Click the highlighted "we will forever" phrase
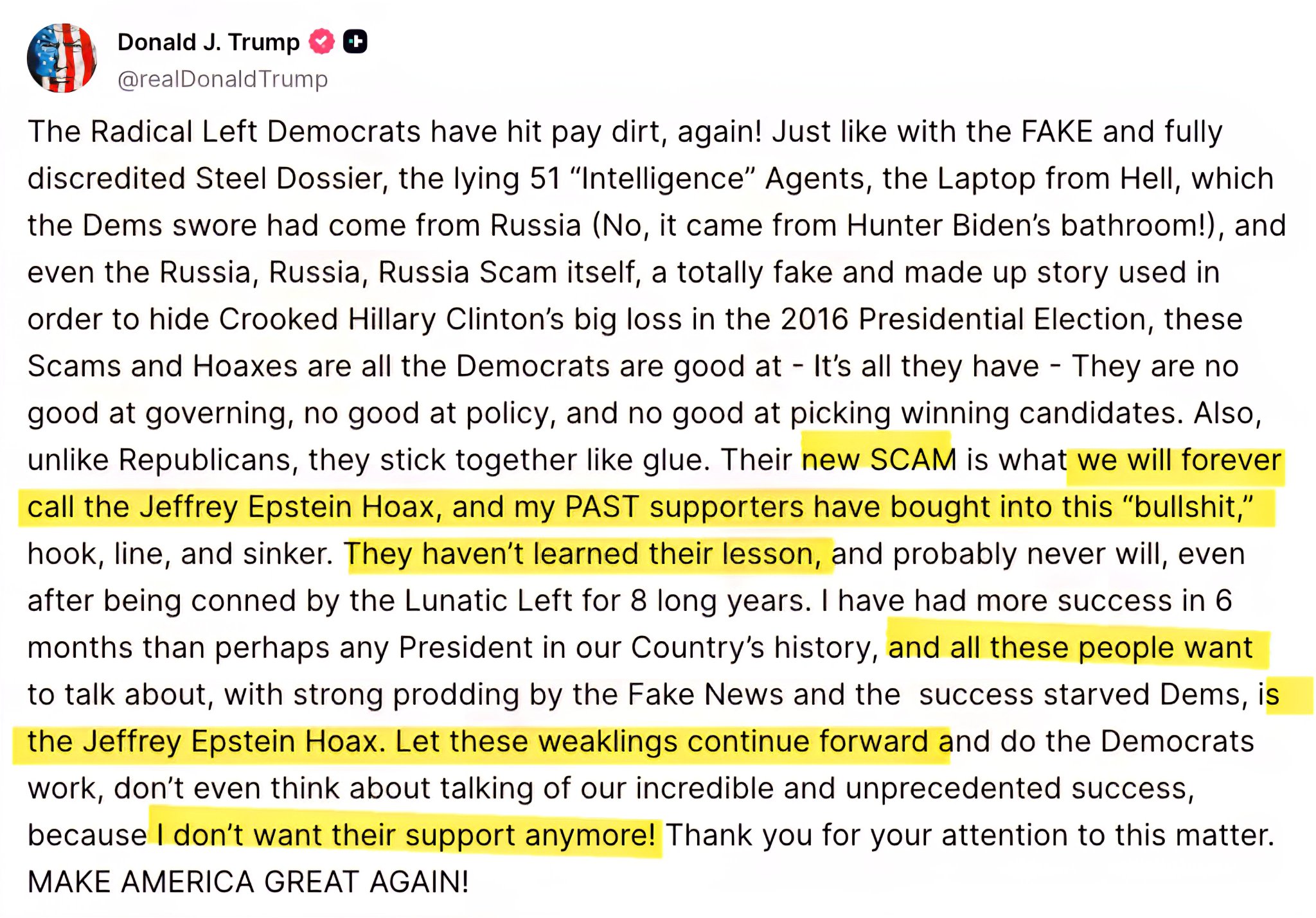1316x918 pixels. [1179, 460]
